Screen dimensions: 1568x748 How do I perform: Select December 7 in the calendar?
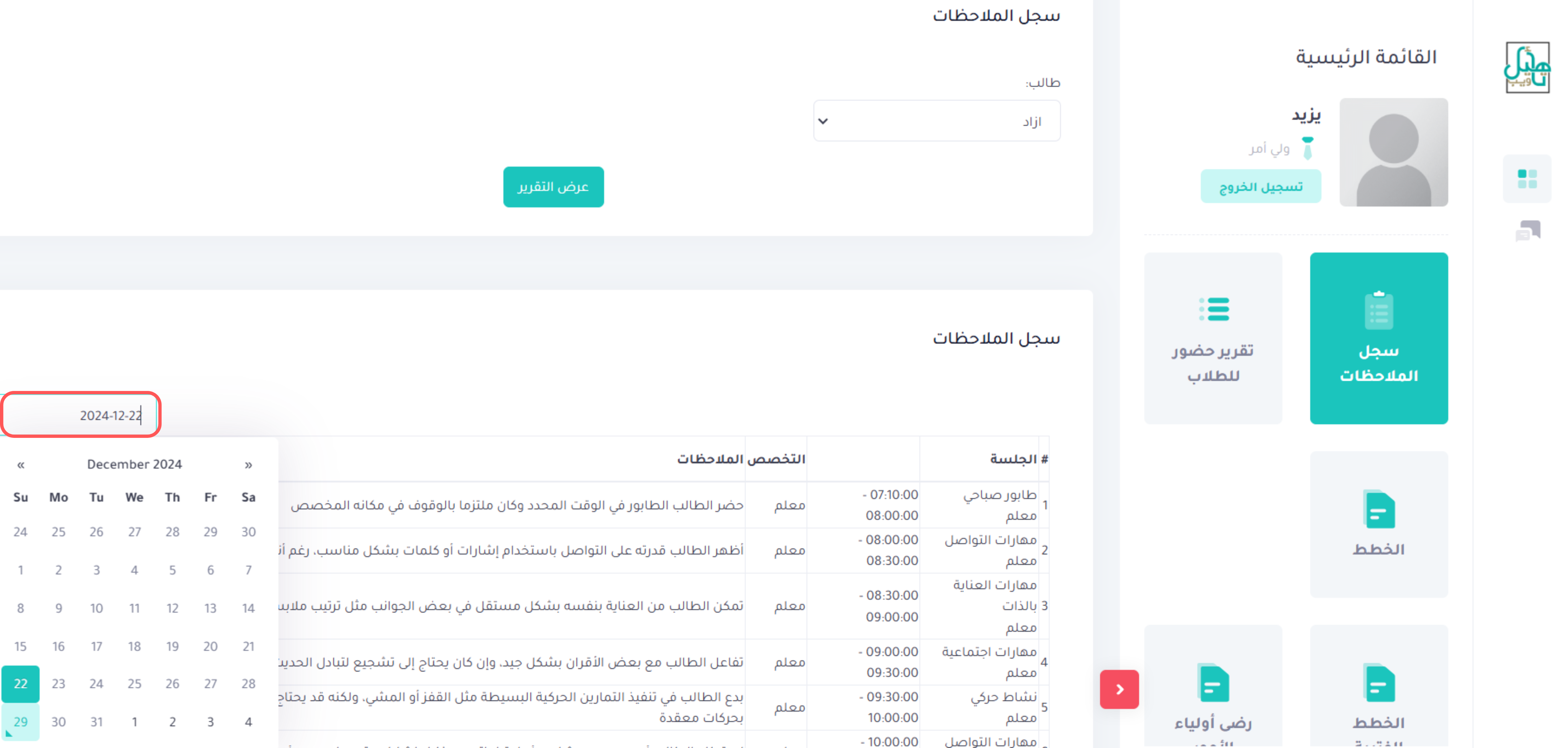248,570
